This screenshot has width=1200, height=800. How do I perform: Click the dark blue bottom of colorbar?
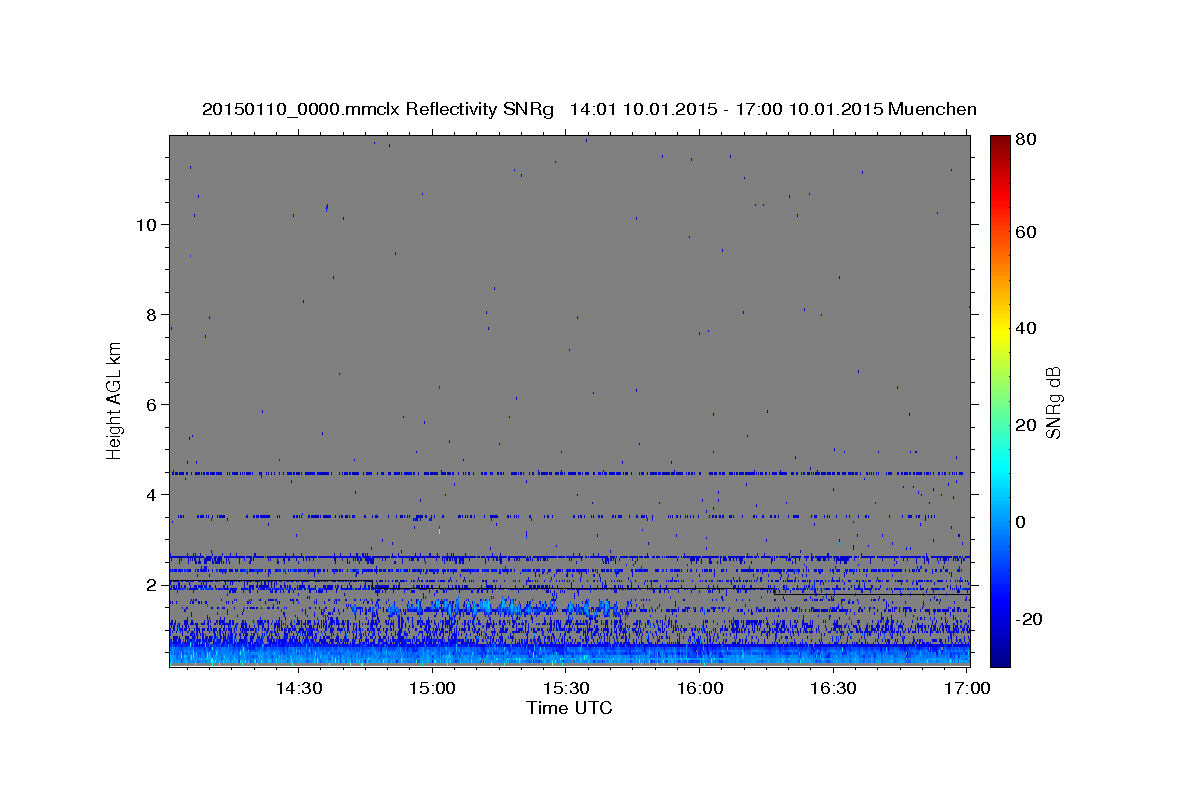coord(1000,658)
